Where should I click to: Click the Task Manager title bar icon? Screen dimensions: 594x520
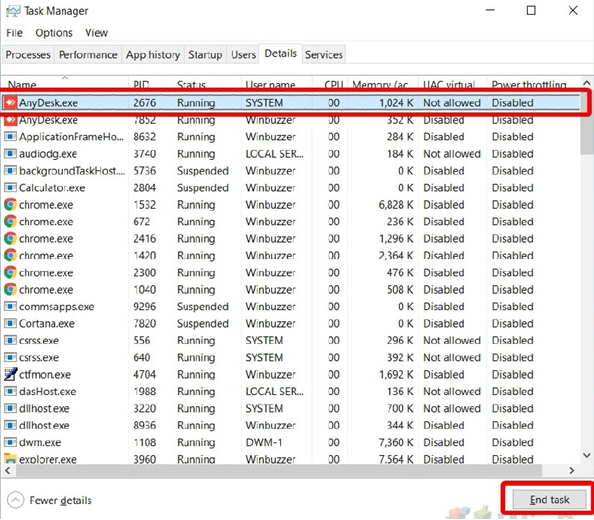13,11
